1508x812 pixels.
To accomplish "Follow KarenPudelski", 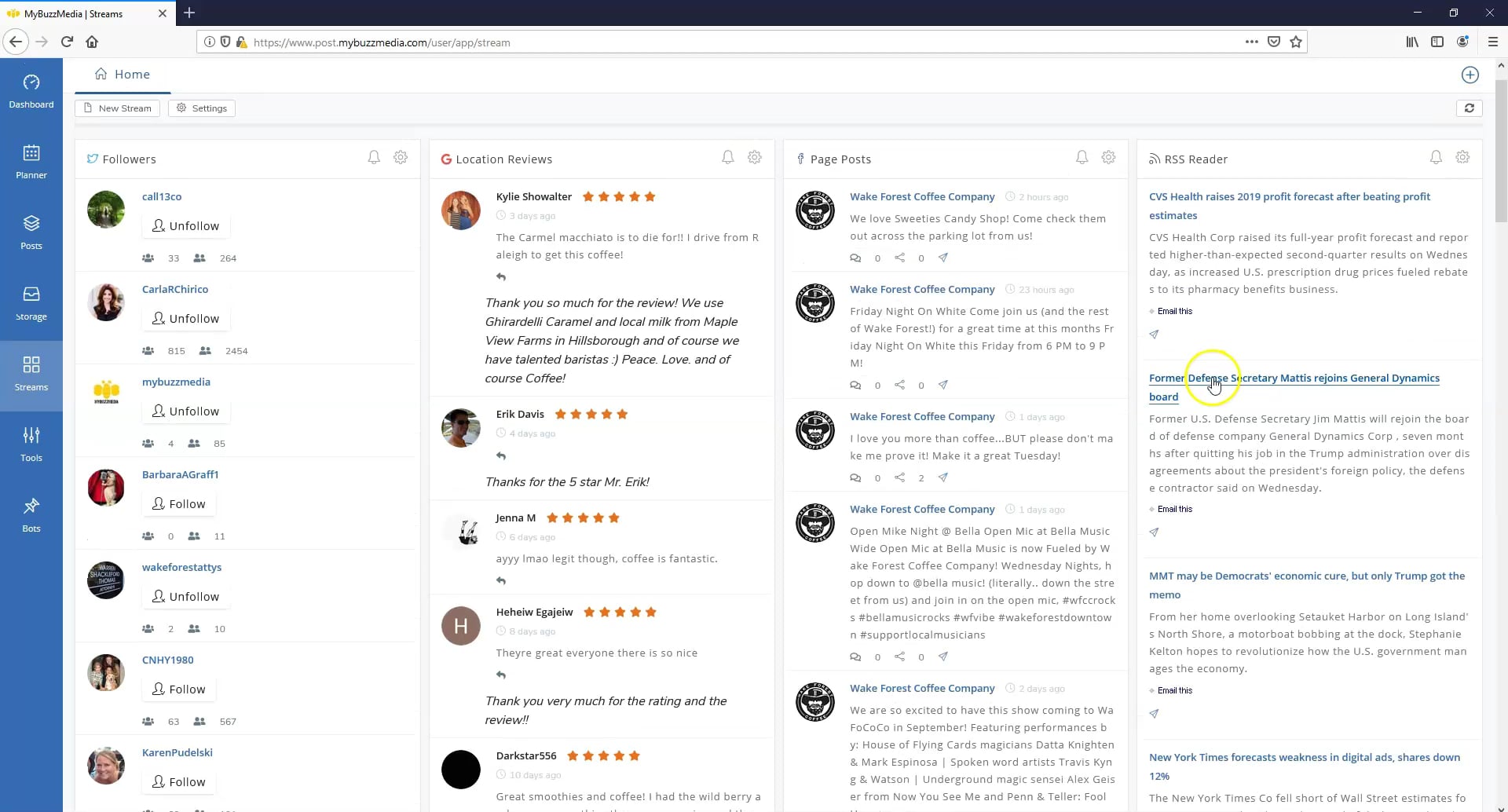I will (x=179, y=782).
